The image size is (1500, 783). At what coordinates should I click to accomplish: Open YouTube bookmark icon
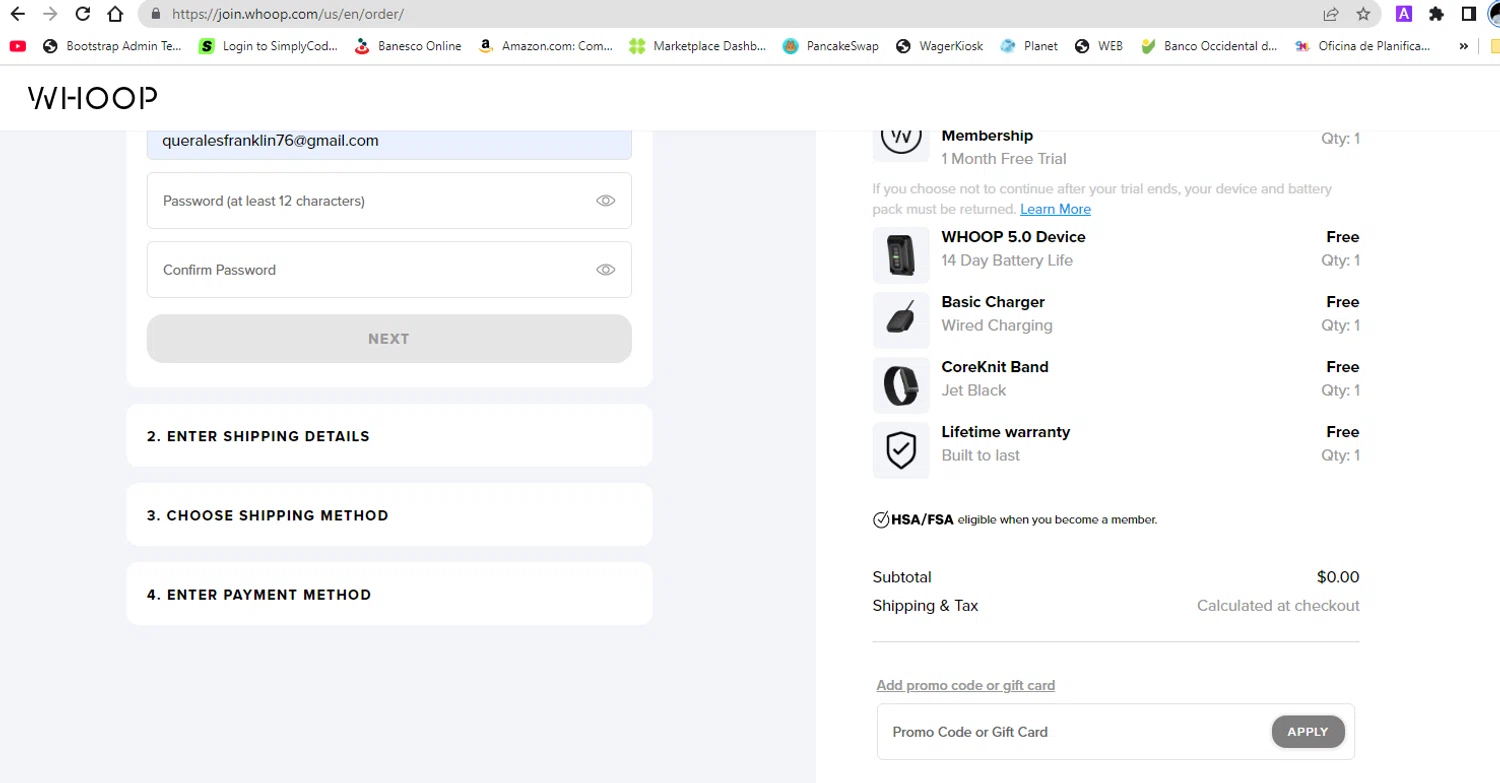tap(17, 46)
